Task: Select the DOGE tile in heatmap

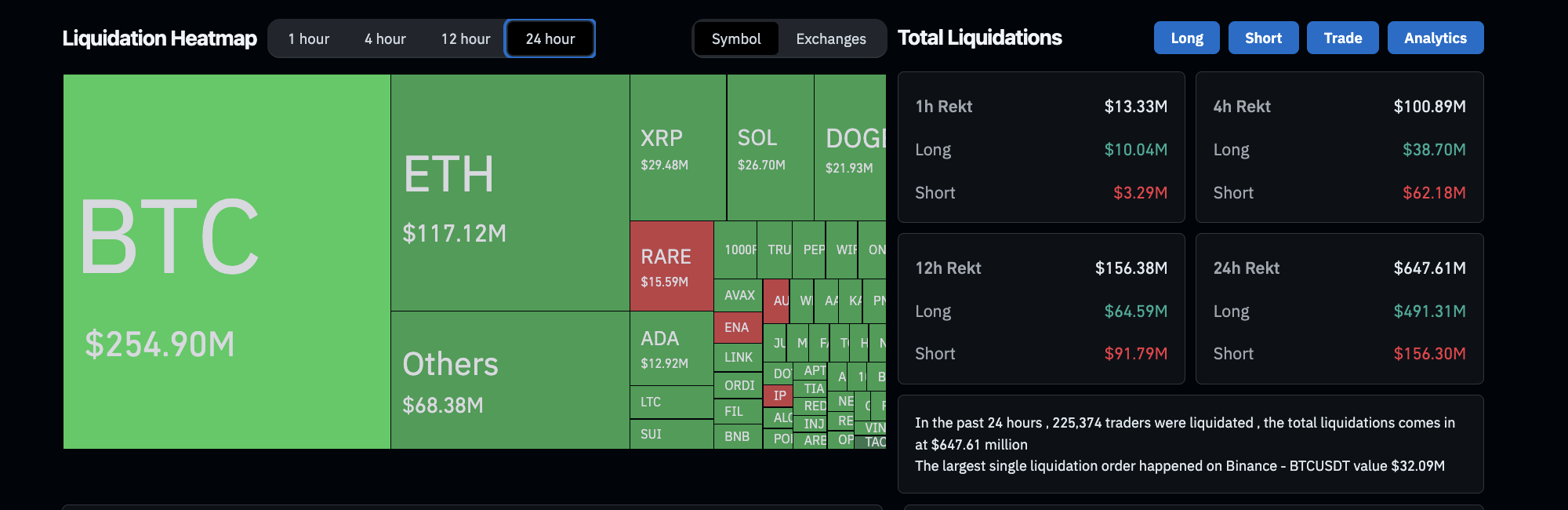Action: point(851,148)
